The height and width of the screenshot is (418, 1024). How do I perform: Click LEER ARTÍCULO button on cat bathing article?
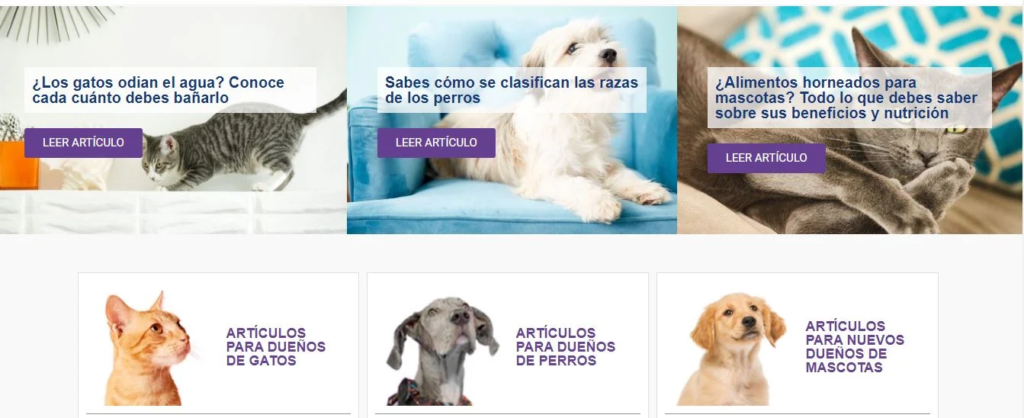(x=84, y=142)
